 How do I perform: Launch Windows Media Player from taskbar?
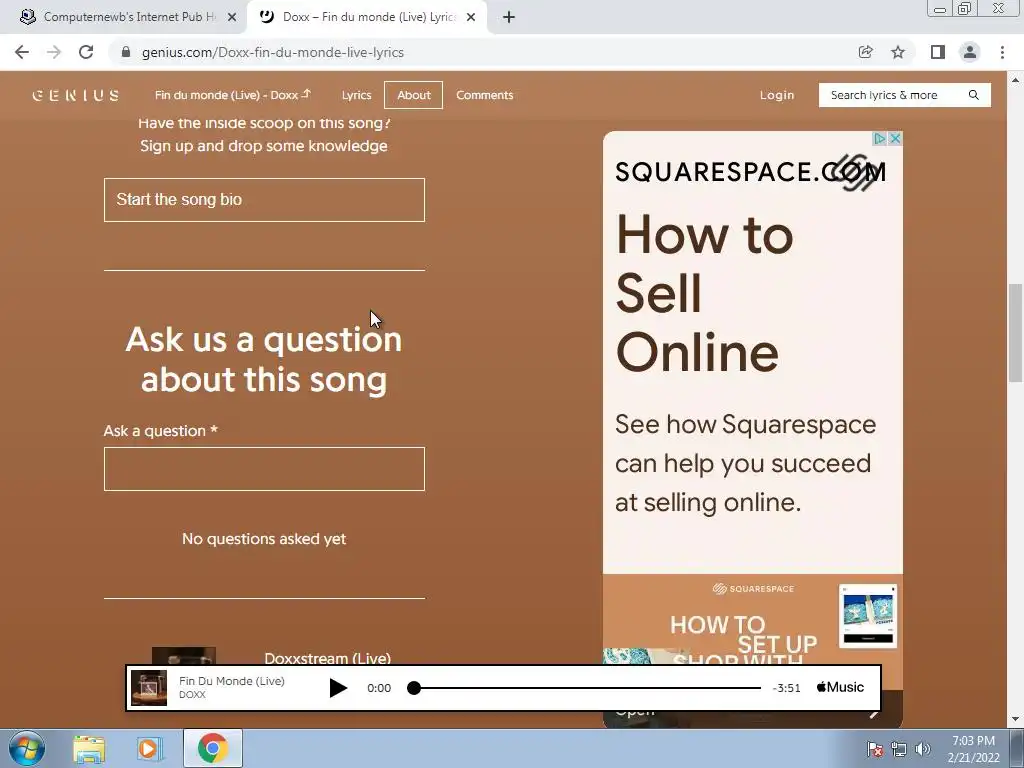150,749
